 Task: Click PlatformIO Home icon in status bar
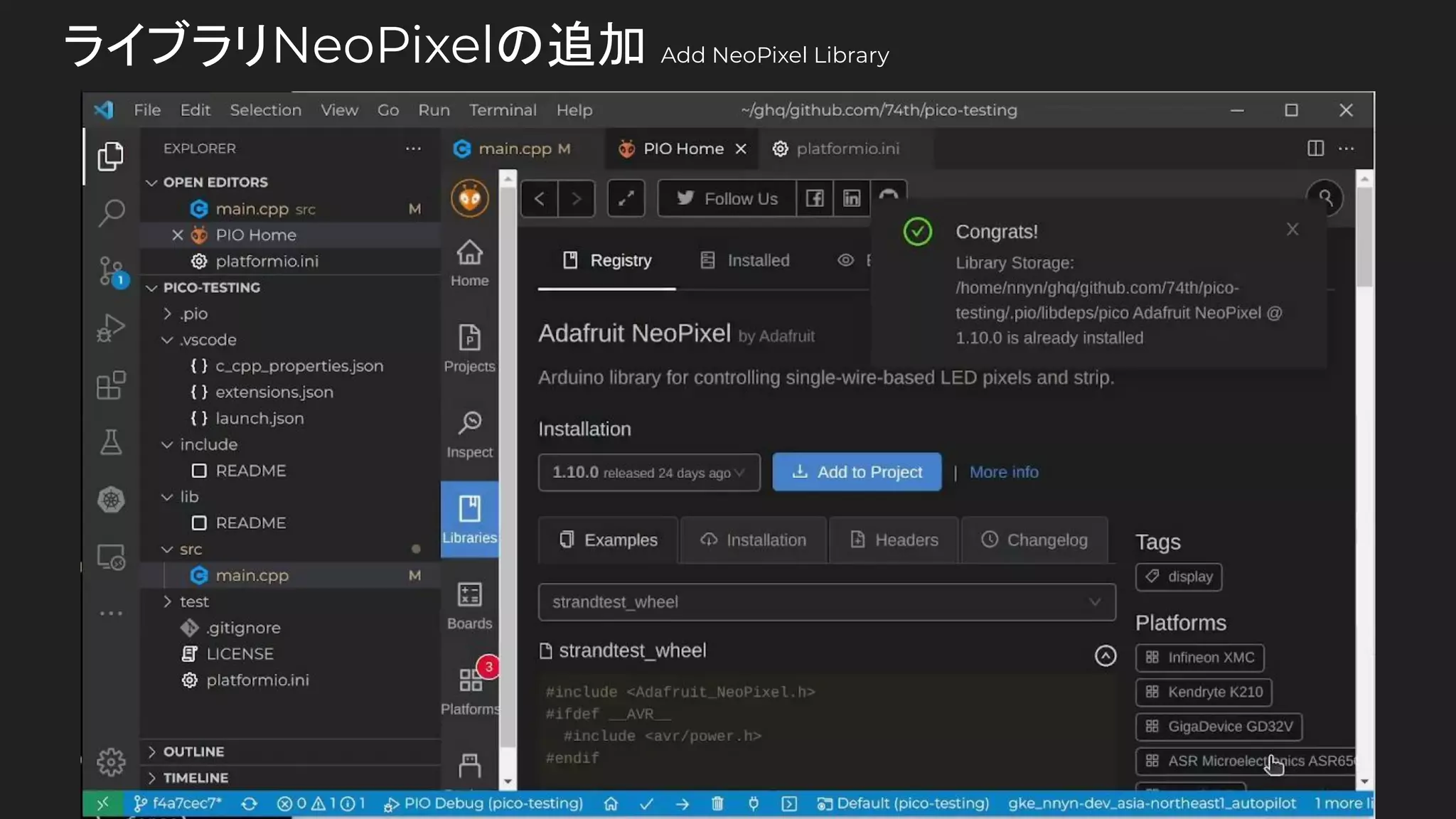tap(611, 803)
